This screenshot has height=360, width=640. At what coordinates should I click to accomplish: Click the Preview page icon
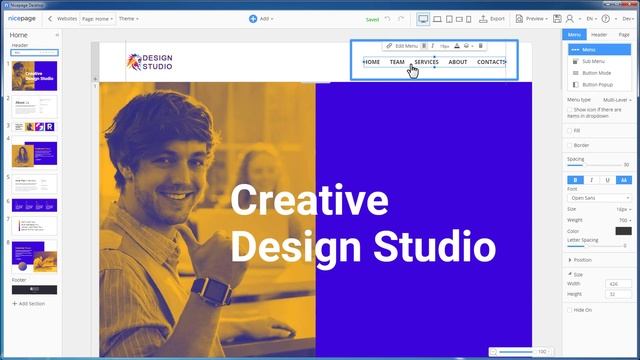tap(519, 19)
